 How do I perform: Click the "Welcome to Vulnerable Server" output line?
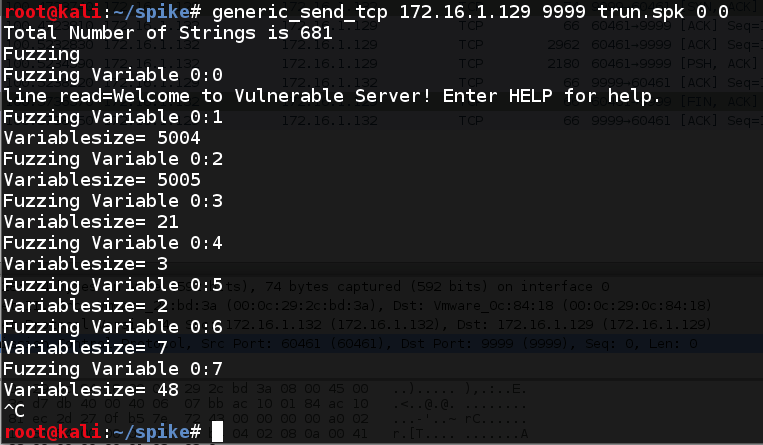coord(330,96)
